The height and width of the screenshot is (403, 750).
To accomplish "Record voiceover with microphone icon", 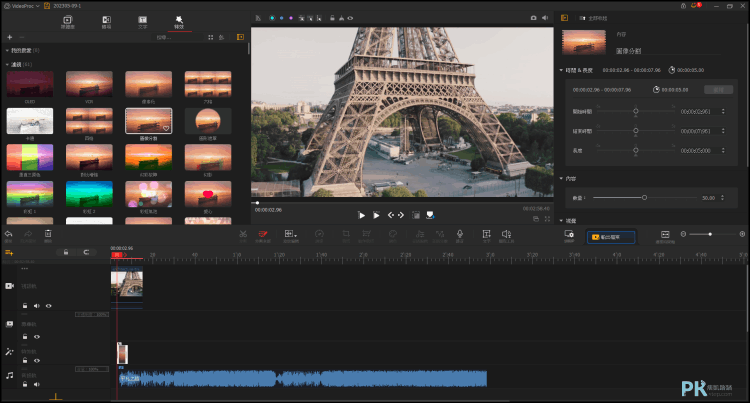I will [x=460, y=234].
